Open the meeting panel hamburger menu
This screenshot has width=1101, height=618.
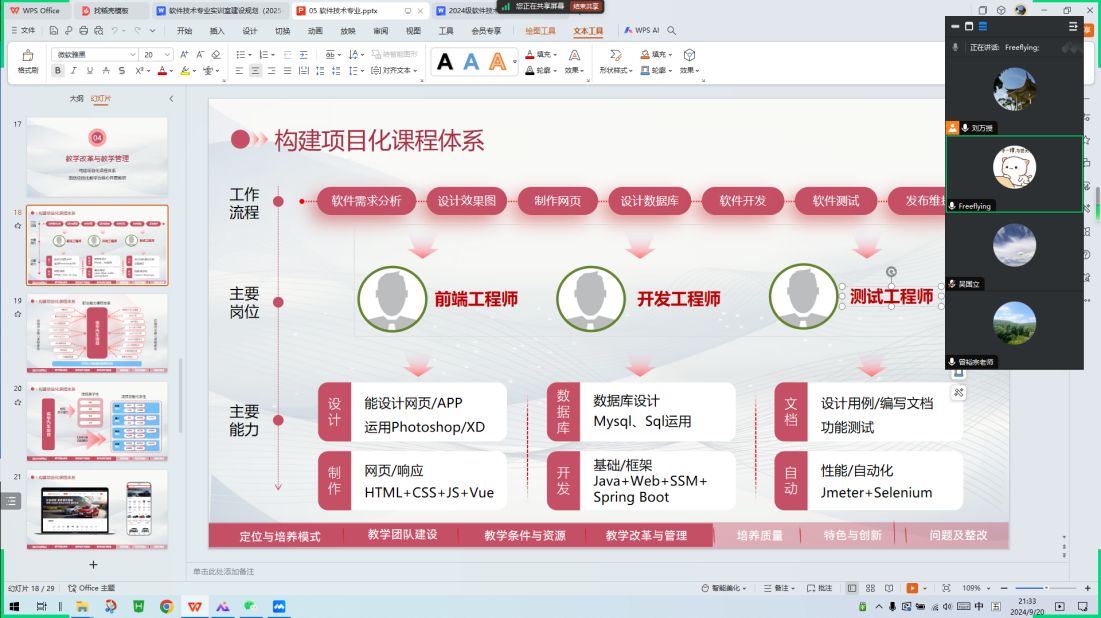(1072, 26)
